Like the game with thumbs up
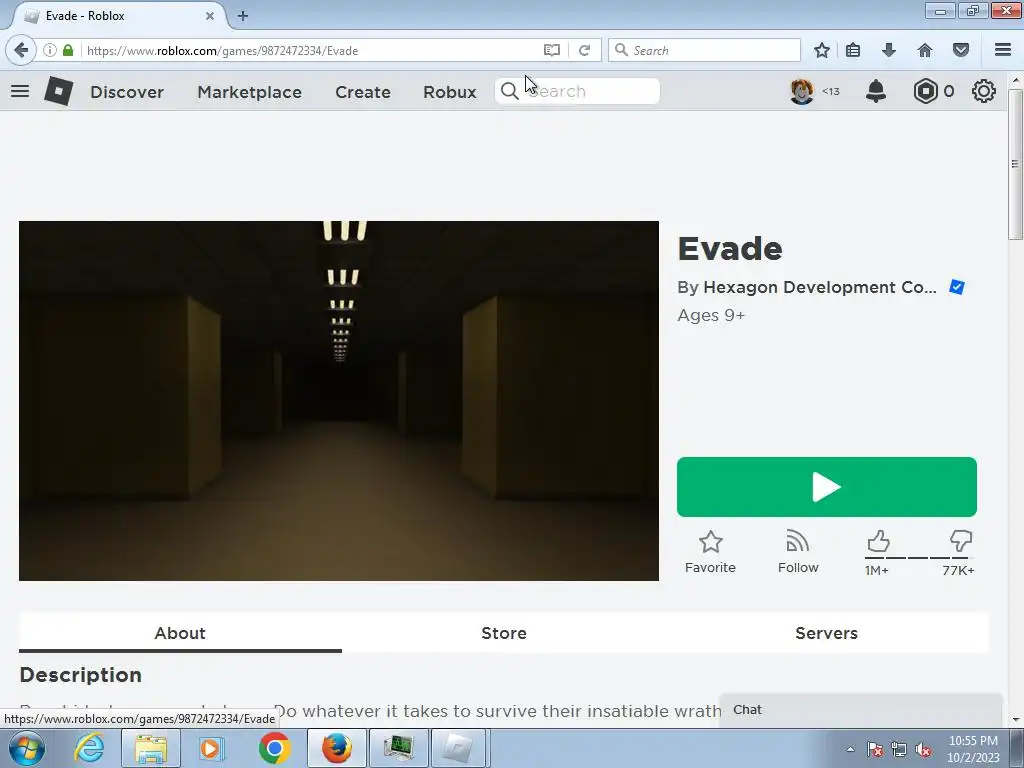The height and width of the screenshot is (768, 1024). coord(878,542)
